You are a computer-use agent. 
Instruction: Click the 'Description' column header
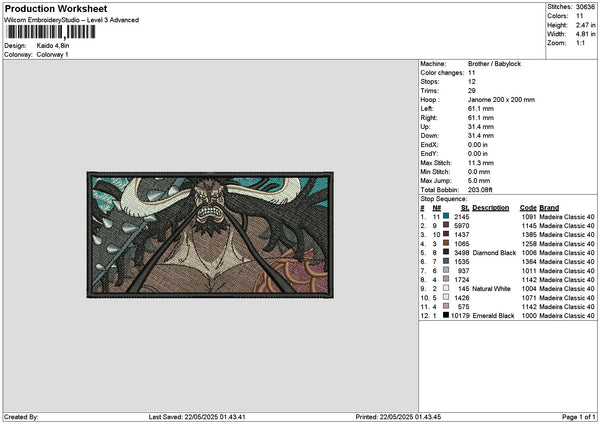point(491,208)
